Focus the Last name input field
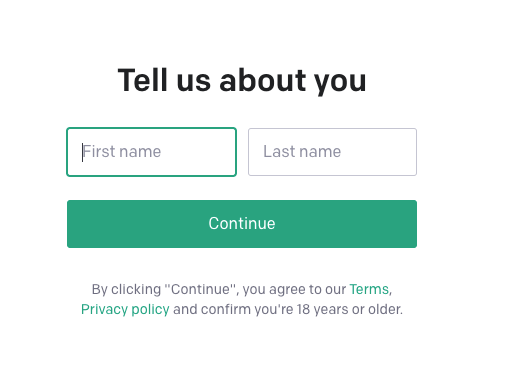 tap(332, 152)
